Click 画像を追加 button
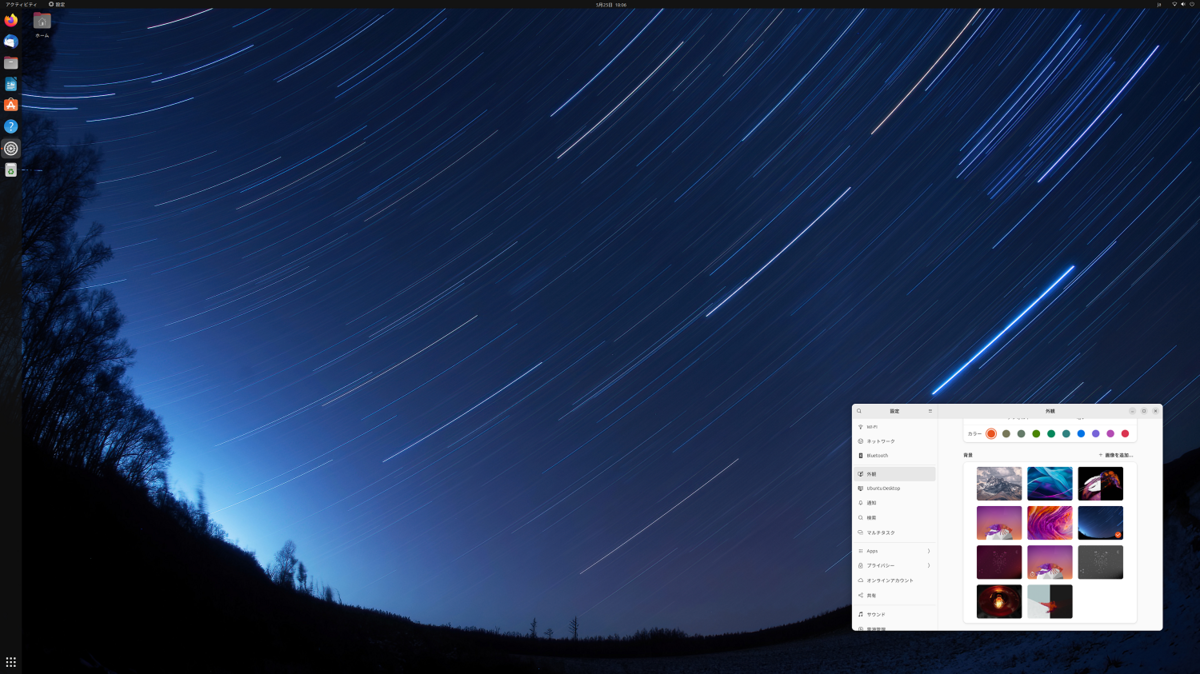1200x674 pixels. point(1116,455)
